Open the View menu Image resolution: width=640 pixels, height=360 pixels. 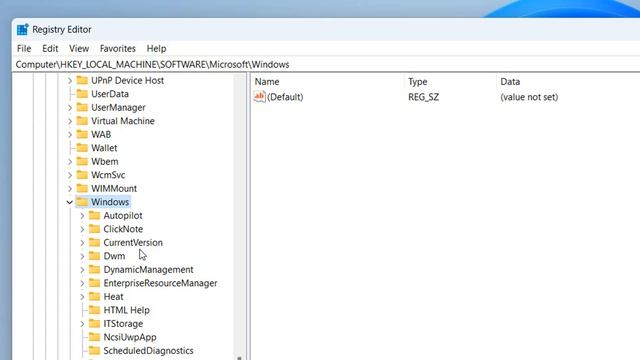pyautogui.click(x=79, y=49)
